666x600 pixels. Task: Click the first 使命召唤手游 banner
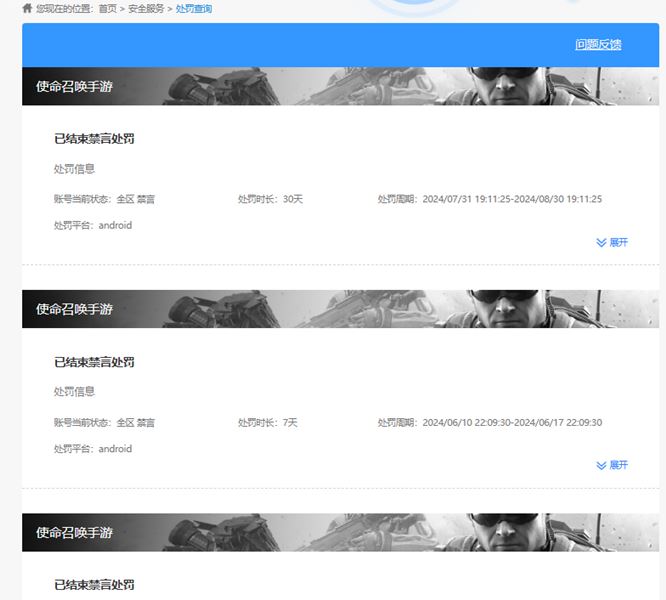340,86
